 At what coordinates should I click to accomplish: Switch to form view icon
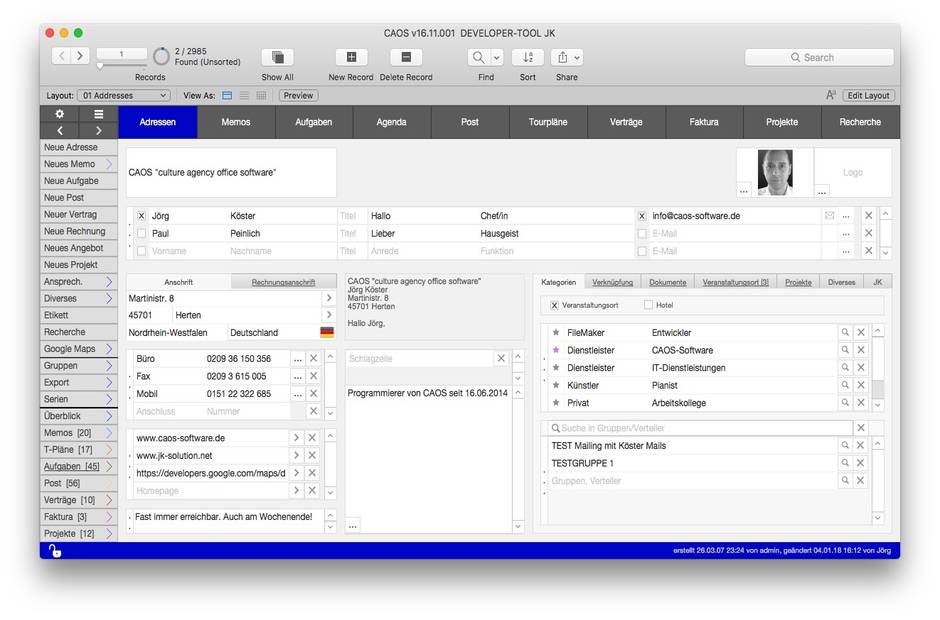[227, 95]
